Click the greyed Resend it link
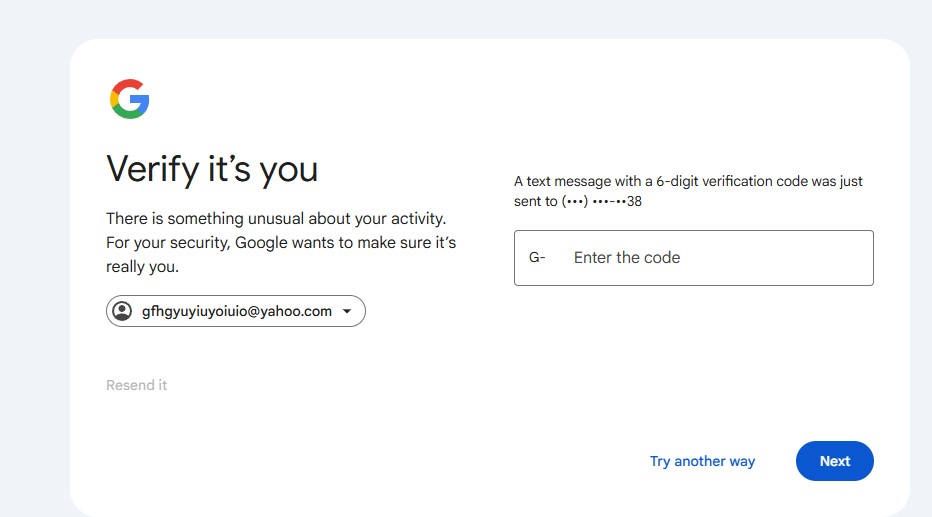Image resolution: width=932 pixels, height=517 pixels. (x=137, y=385)
